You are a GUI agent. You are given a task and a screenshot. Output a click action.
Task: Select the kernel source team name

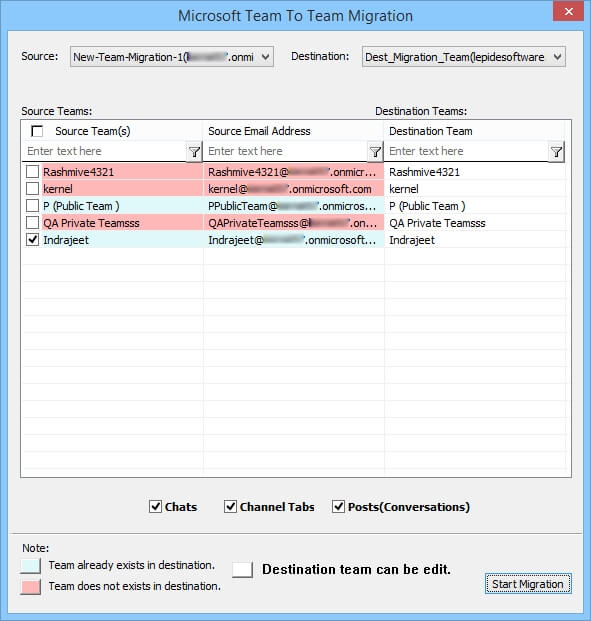(58, 189)
